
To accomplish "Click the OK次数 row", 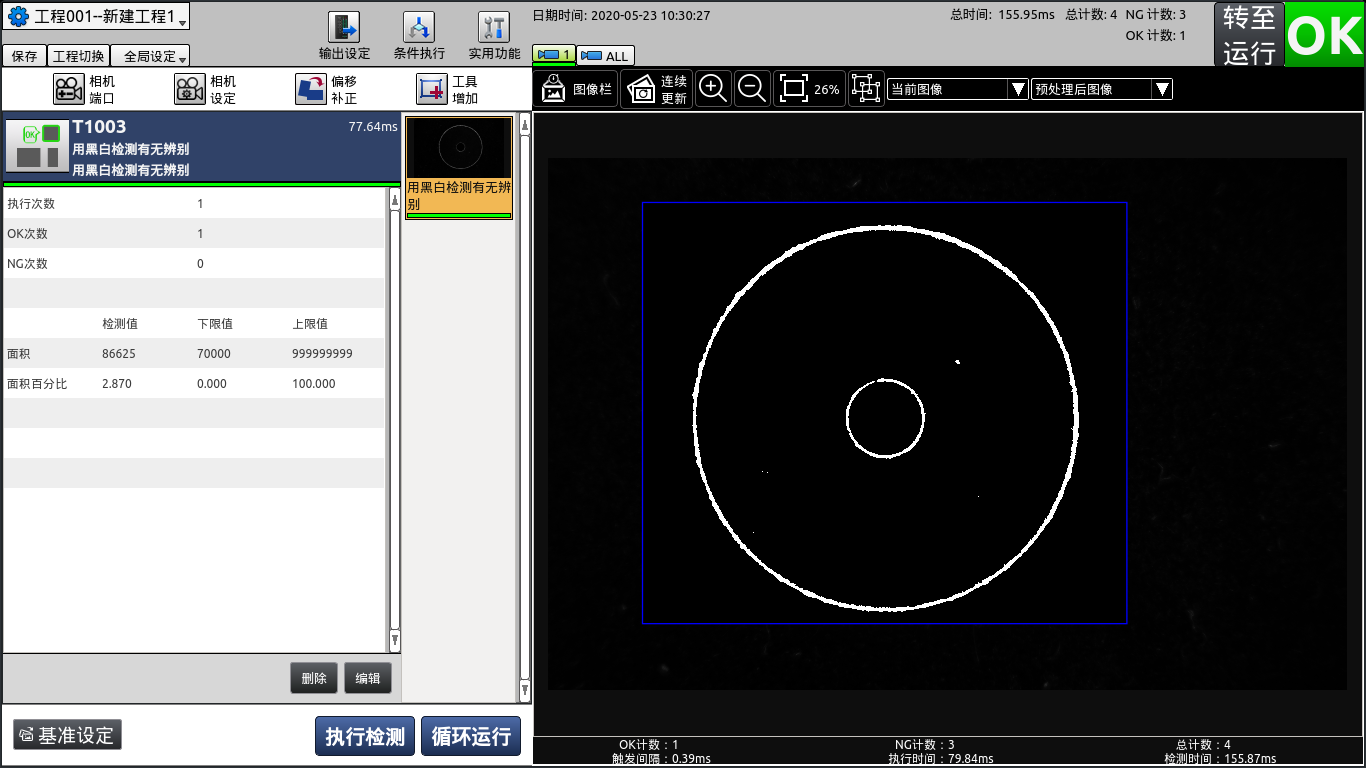I will pyautogui.click(x=194, y=233).
